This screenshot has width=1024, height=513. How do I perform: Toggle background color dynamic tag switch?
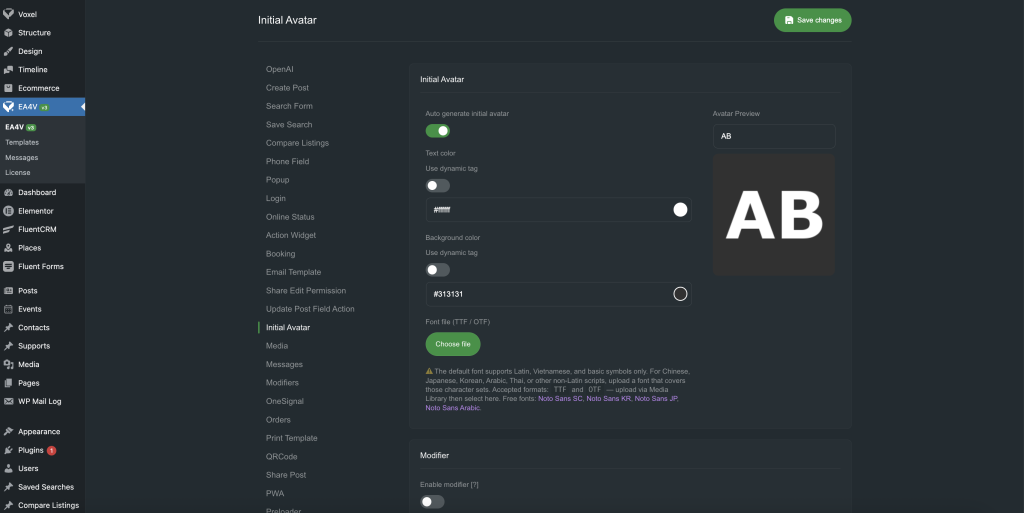click(x=437, y=270)
